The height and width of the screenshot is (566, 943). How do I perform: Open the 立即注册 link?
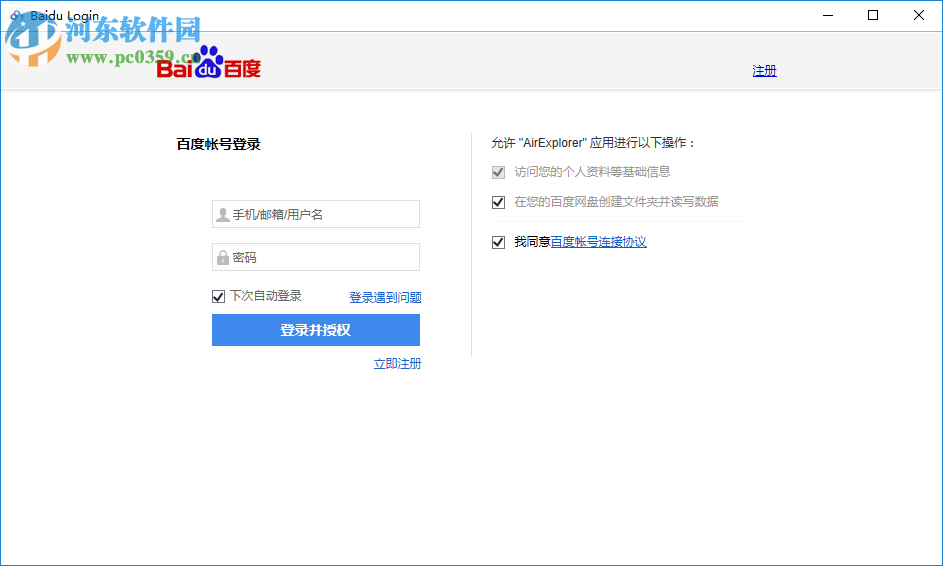click(x=398, y=364)
